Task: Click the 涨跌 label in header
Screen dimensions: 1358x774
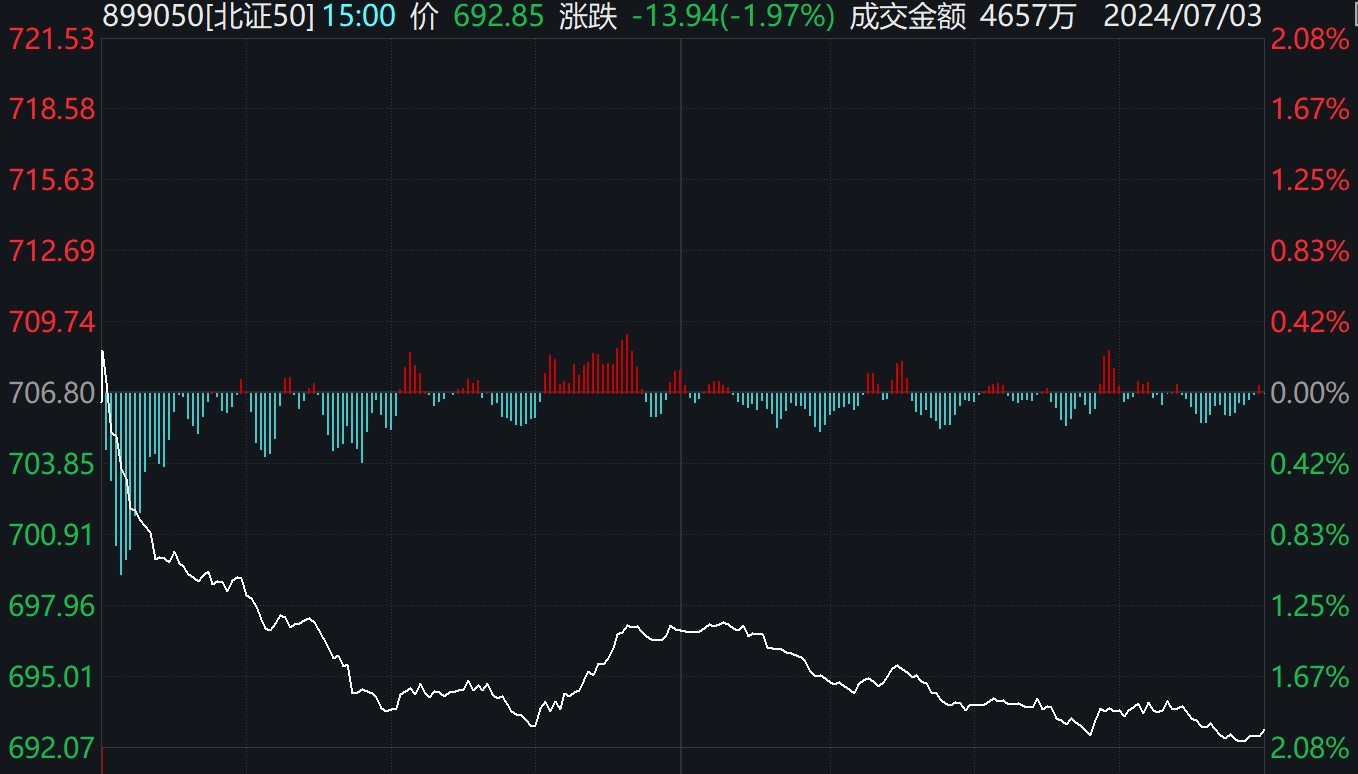Action: [589, 15]
